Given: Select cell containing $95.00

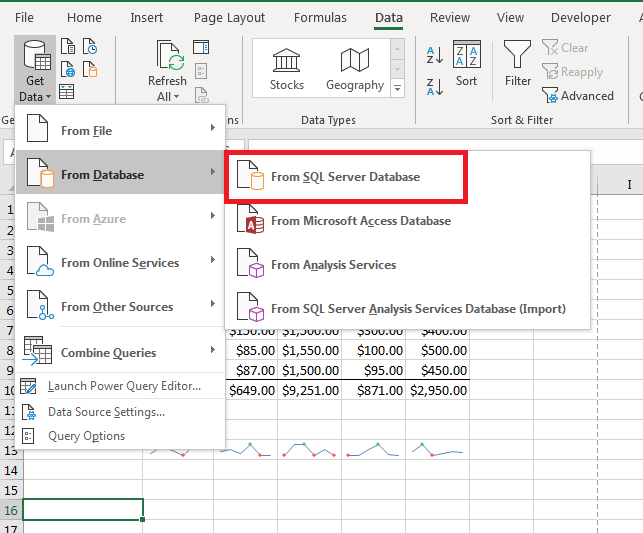Looking at the screenshot, I should 374,370.
